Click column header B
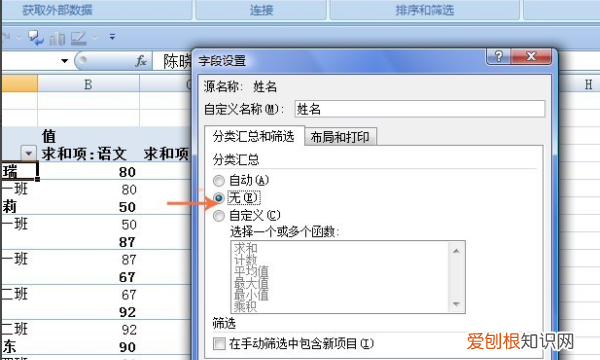Image resolution: width=600 pixels, height=360 pixels. pos(88,84)
